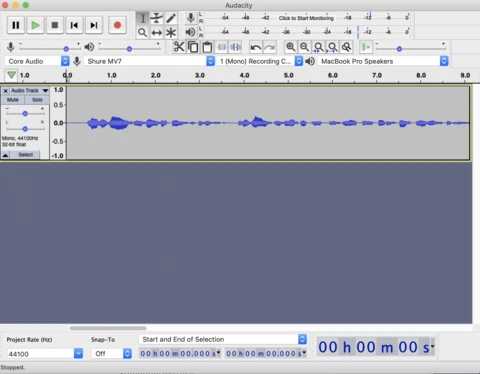Zoom in on the waveform
Screen dimensions: 480x374
[290, 47]
